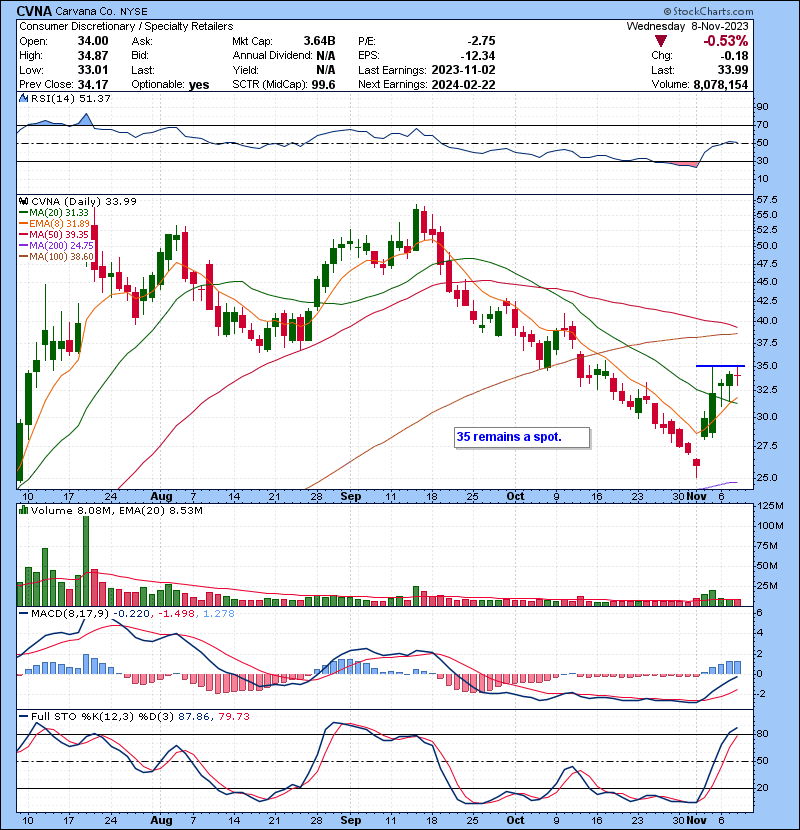Viewport: 800px width, 830px height.
Task: Click the candlestick icon beside CVNA (Daily)
Action: [23, 201]
